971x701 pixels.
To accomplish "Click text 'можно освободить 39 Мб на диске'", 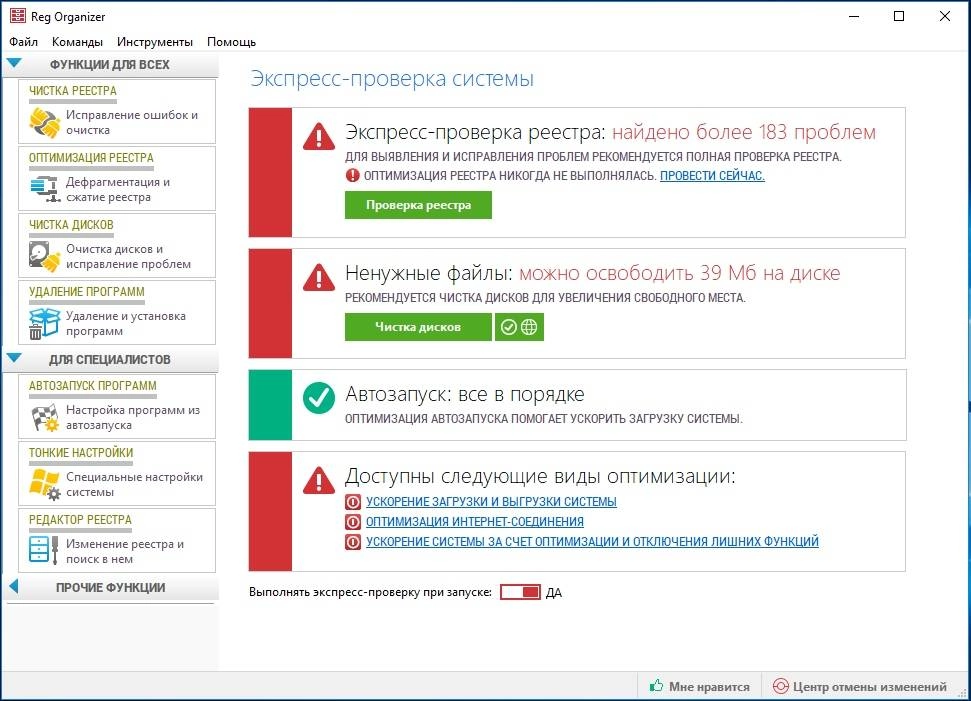I will tap(679, 273).
